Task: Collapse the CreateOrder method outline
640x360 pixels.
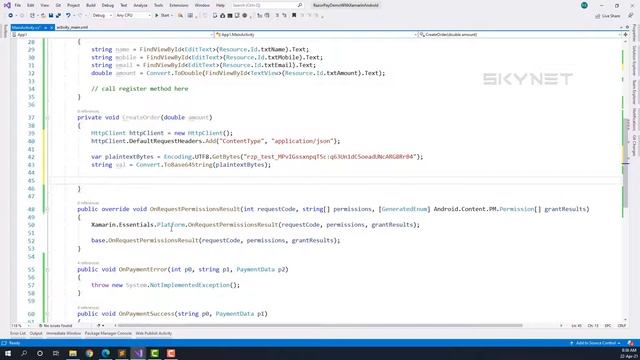Action: pyautogui.click(x=47, y=118)
